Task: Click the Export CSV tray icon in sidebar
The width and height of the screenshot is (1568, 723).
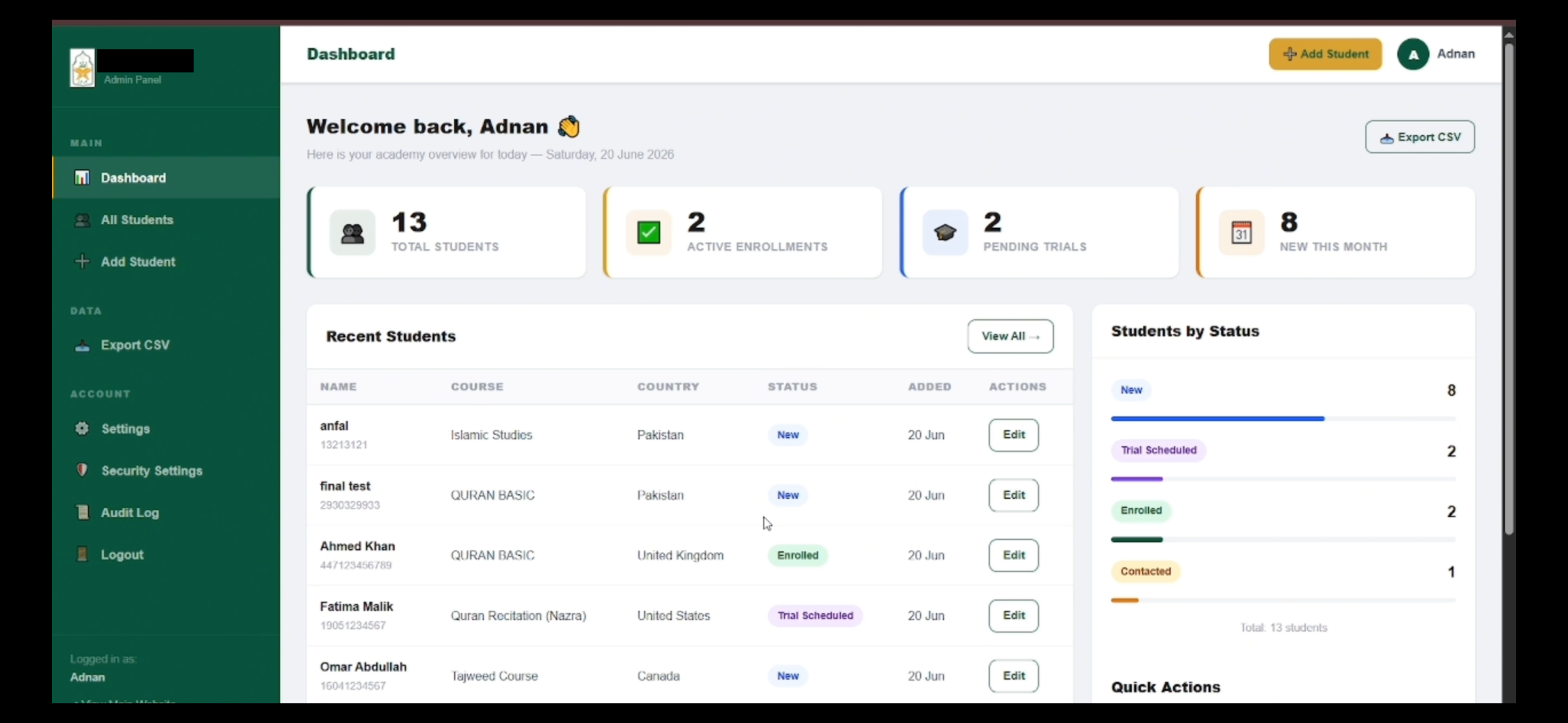Action: coord(81,345)
